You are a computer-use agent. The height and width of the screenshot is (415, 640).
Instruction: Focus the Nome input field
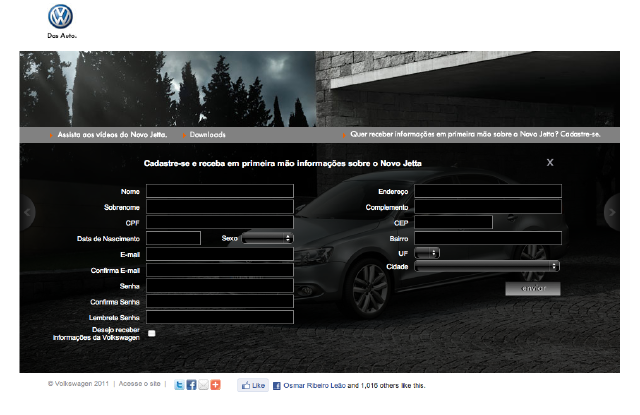(x=220, y=191)
